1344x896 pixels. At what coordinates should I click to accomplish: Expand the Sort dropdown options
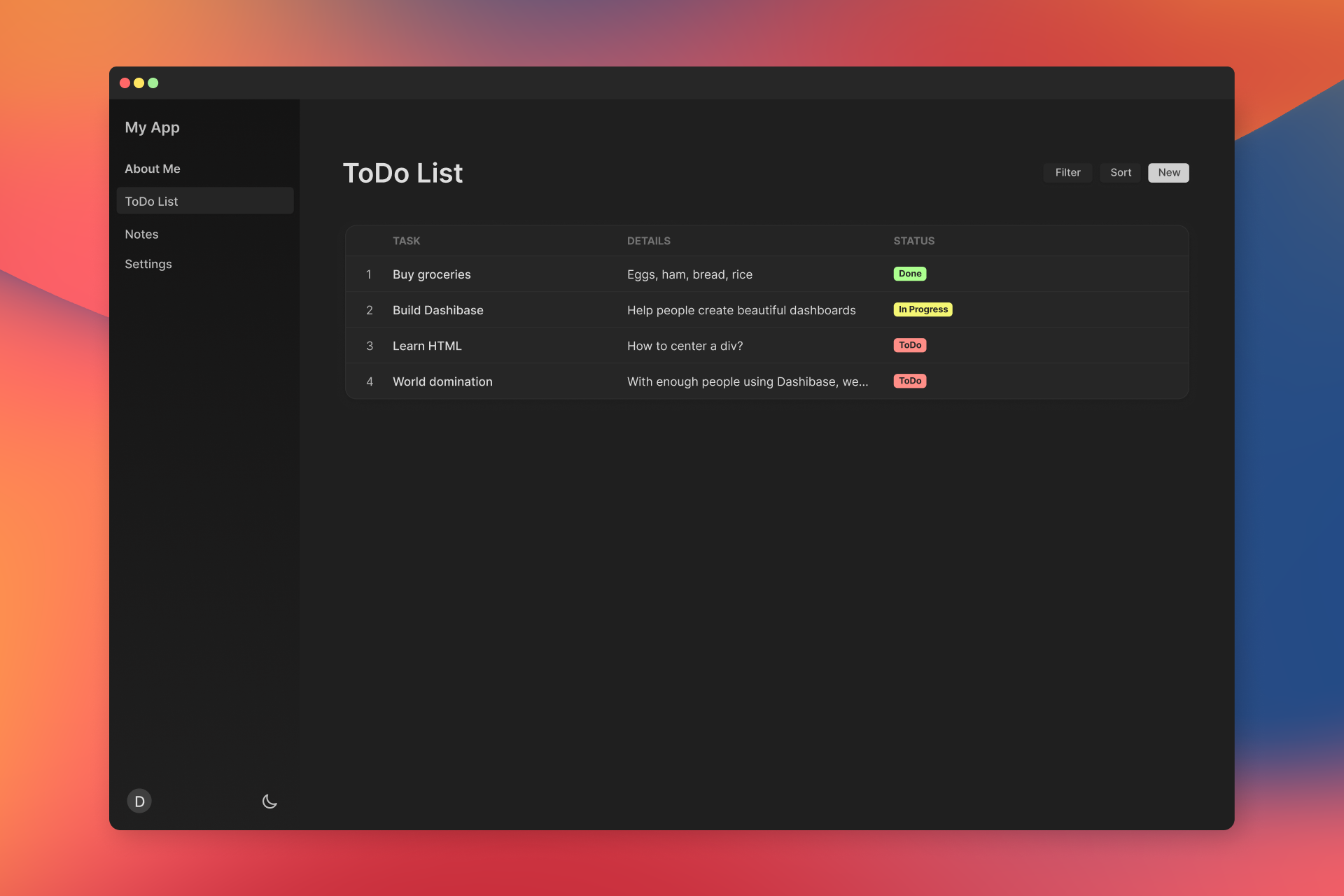pyautogui.click(x=1120, y=172)
